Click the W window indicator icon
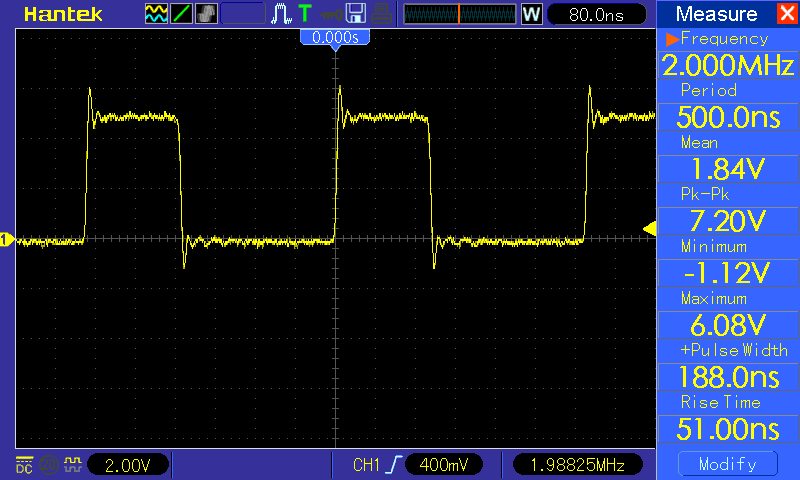The width and height of the screenshot is (800, 480). click(531, 14)
